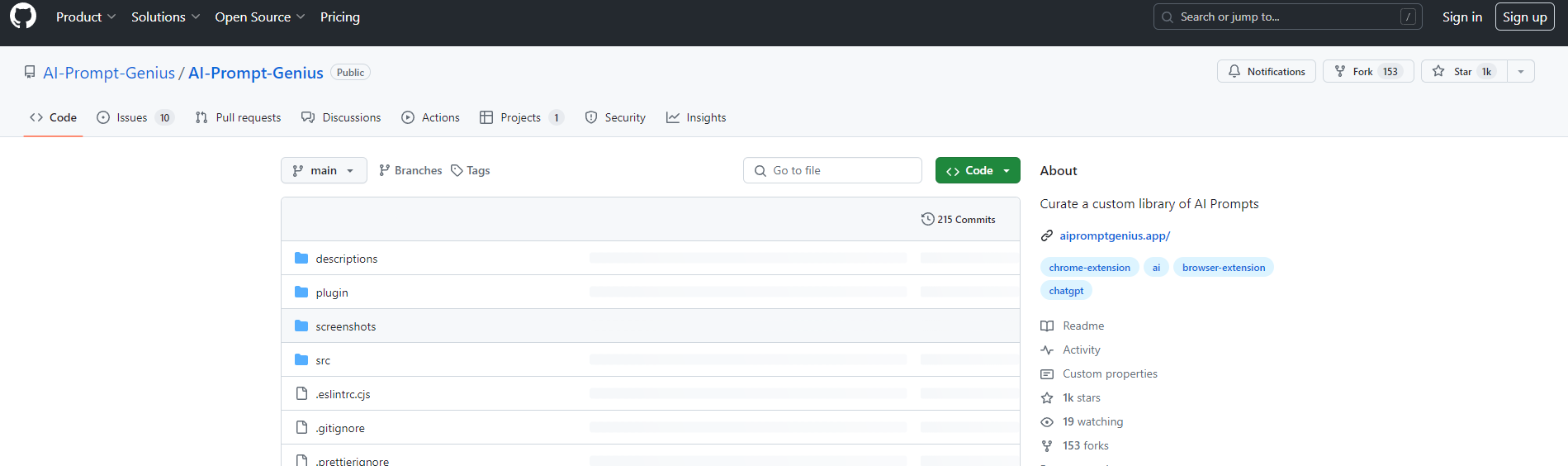
Task: Click the GitHub logo icon
Action: (x=23, y=17)
